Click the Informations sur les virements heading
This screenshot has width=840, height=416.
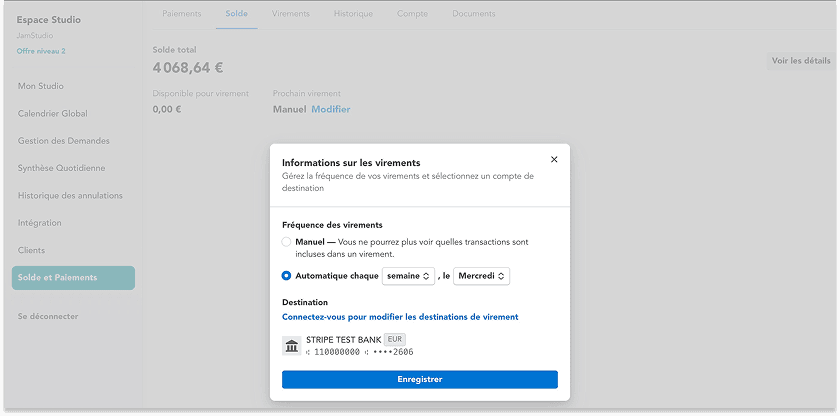click(351, 163)
